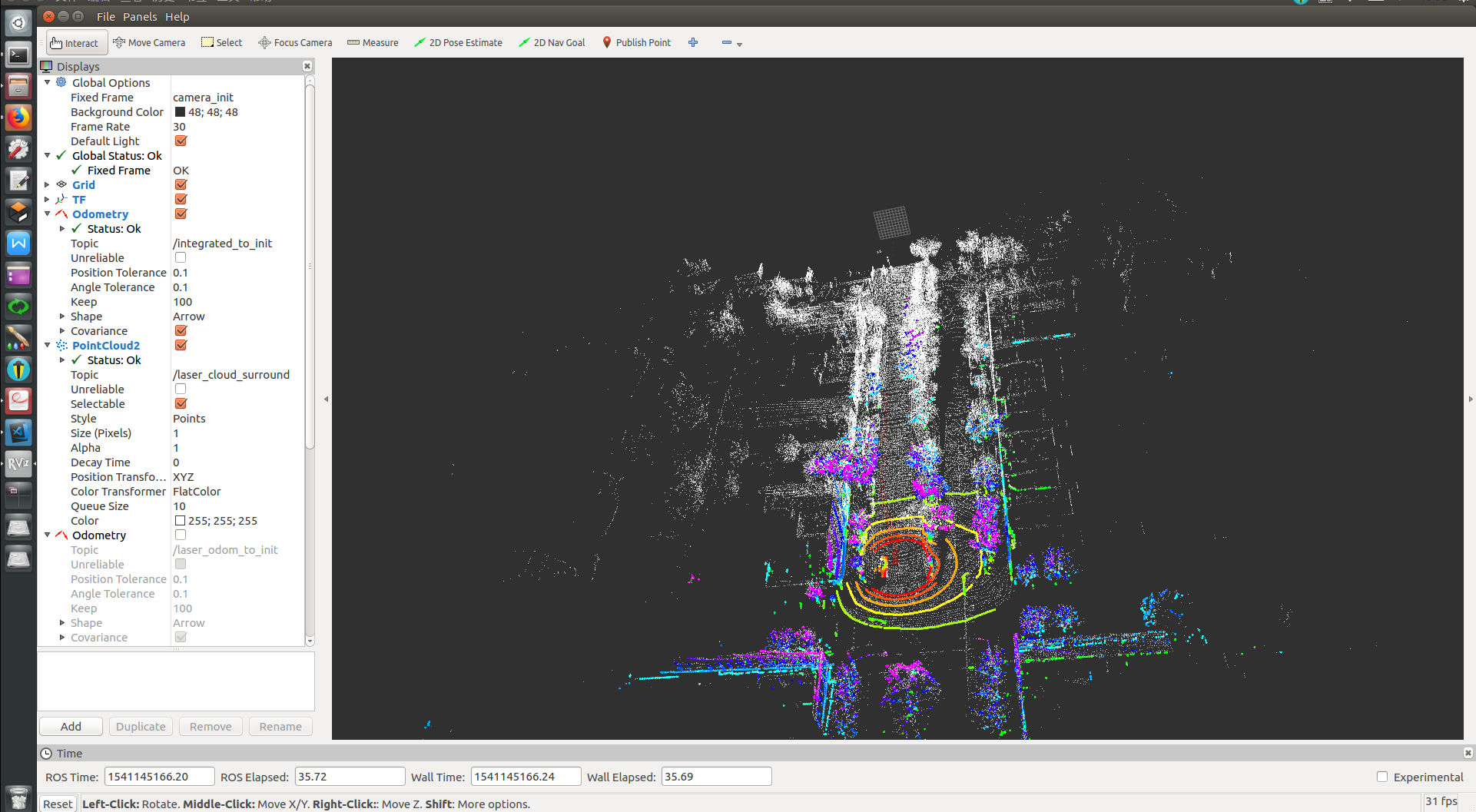The width and height of the screenshot is (1476, 812).
Task: Use the Publish Point tool
Action: (636, 42)
